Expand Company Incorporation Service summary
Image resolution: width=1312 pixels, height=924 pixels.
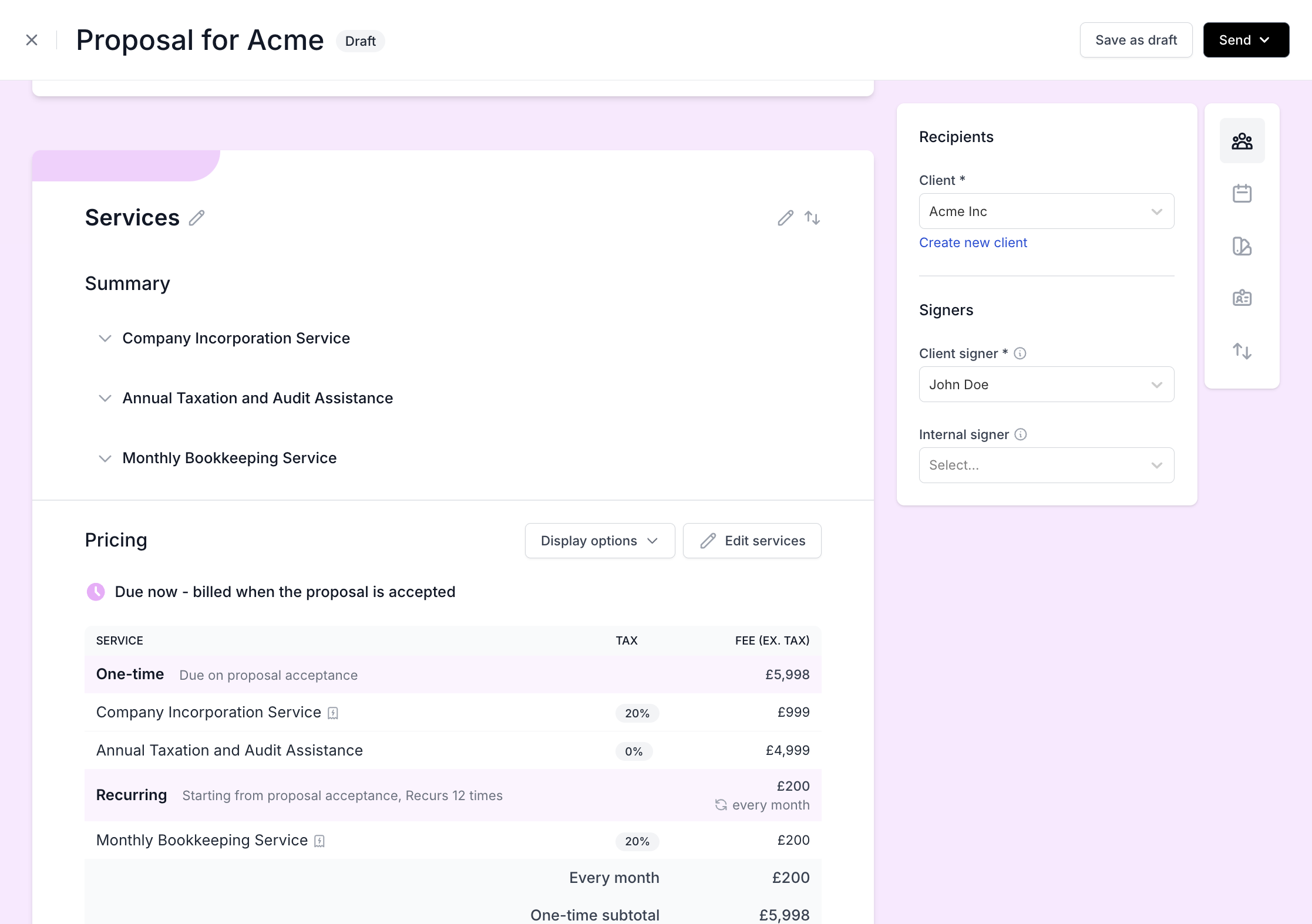pos(105,339)
